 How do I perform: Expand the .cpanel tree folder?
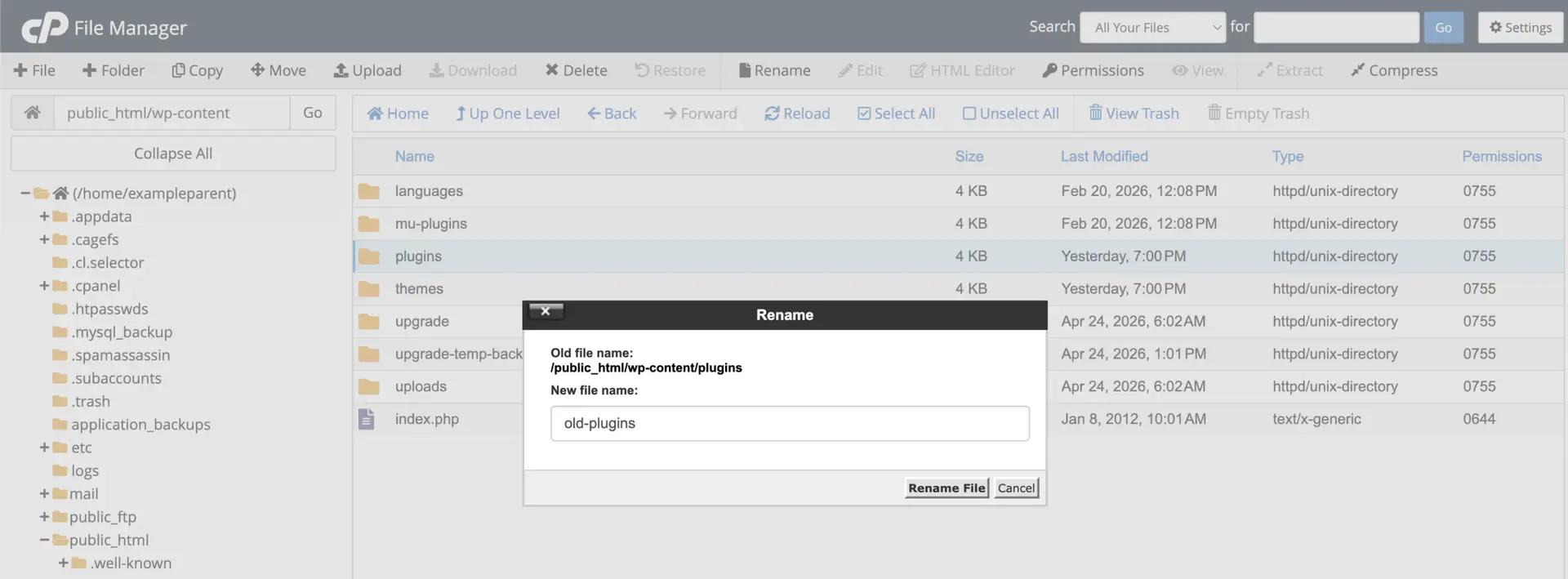(x=44, y=286)
